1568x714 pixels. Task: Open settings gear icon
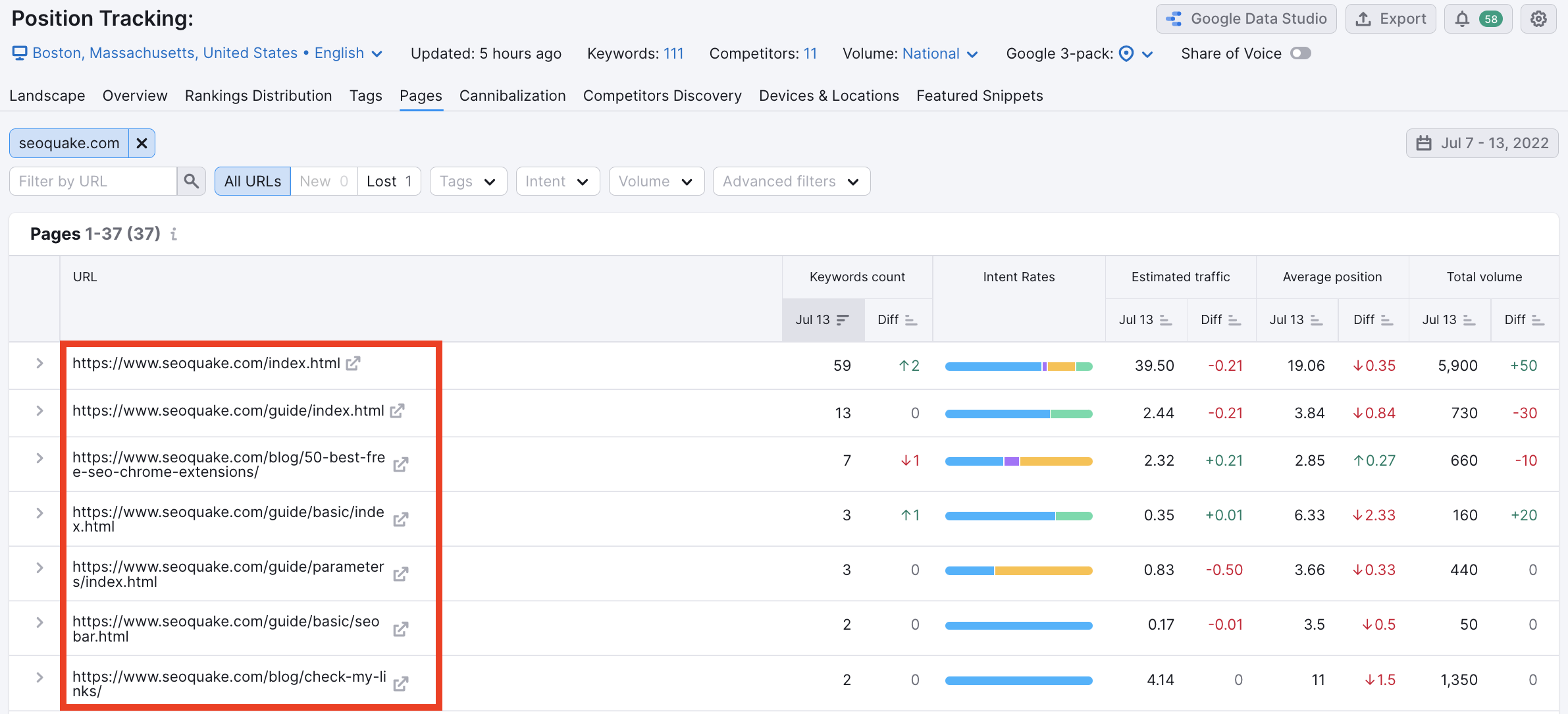1538,19
